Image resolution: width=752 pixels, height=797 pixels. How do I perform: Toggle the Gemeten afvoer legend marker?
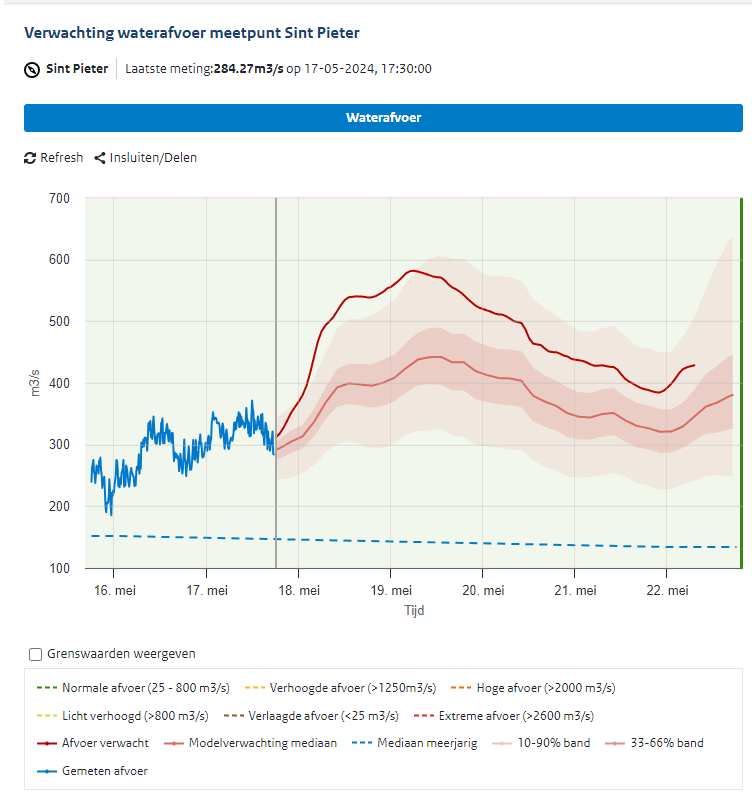(x=47, y=771)
